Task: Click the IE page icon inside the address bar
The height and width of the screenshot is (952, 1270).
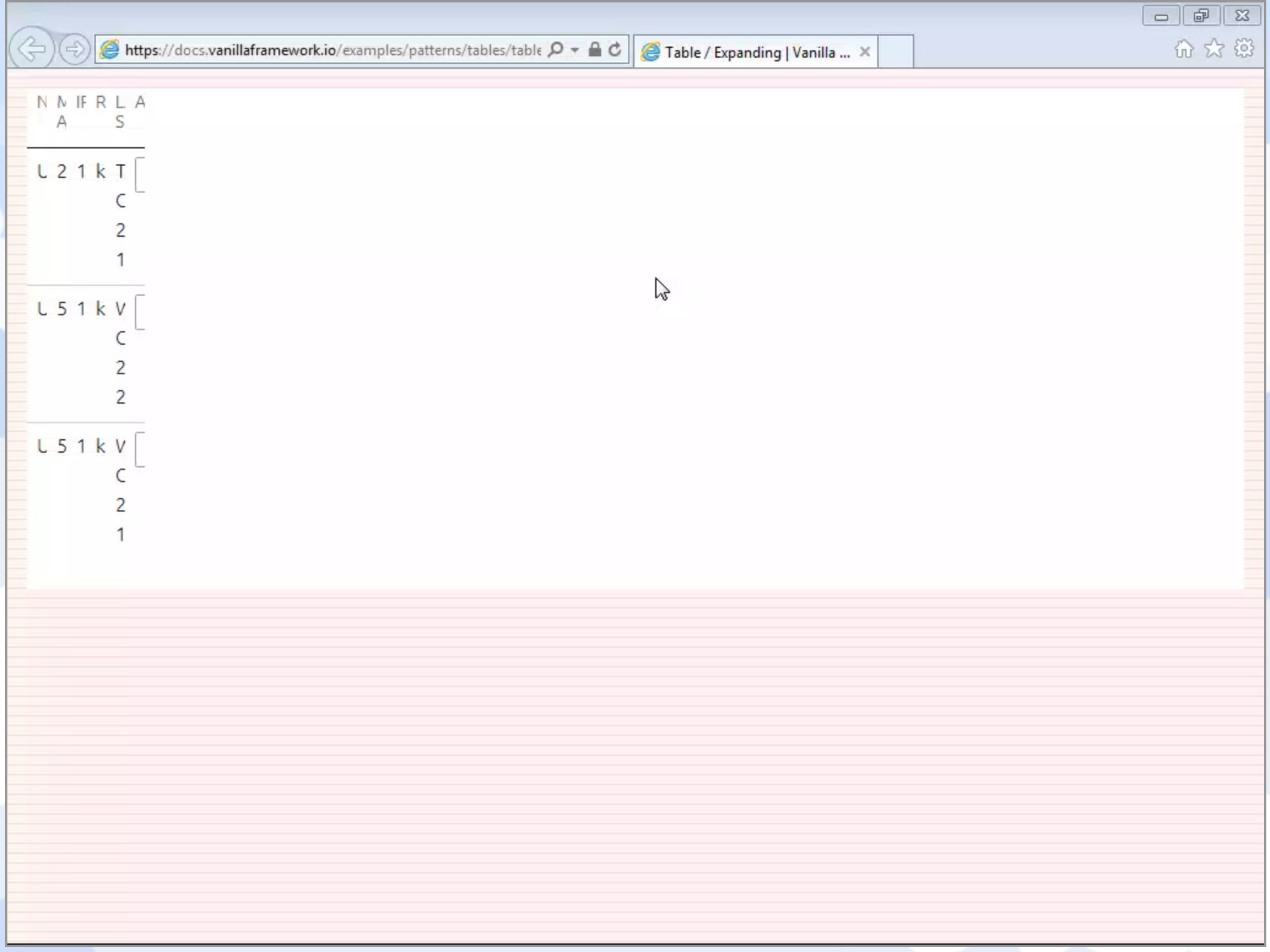Action: [109, 50]
